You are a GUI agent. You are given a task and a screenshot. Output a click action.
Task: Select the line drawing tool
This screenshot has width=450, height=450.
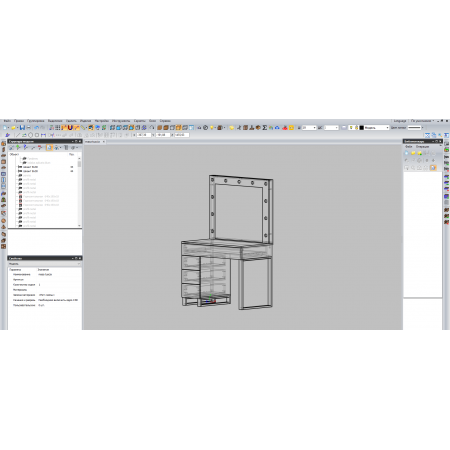tap(18, 135)
